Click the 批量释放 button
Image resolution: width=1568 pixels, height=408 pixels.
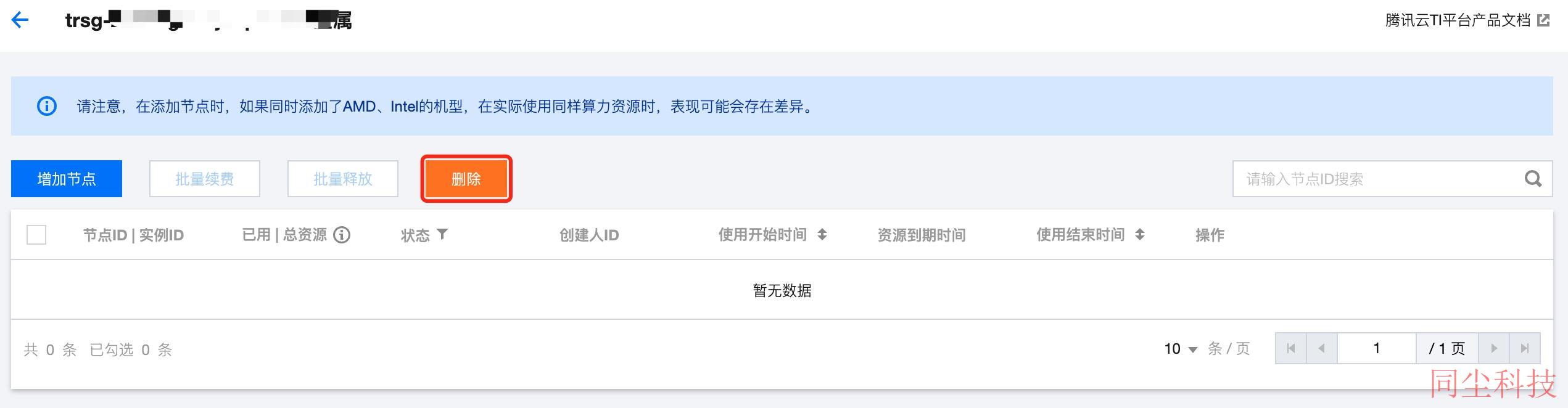tap(343, 179)
